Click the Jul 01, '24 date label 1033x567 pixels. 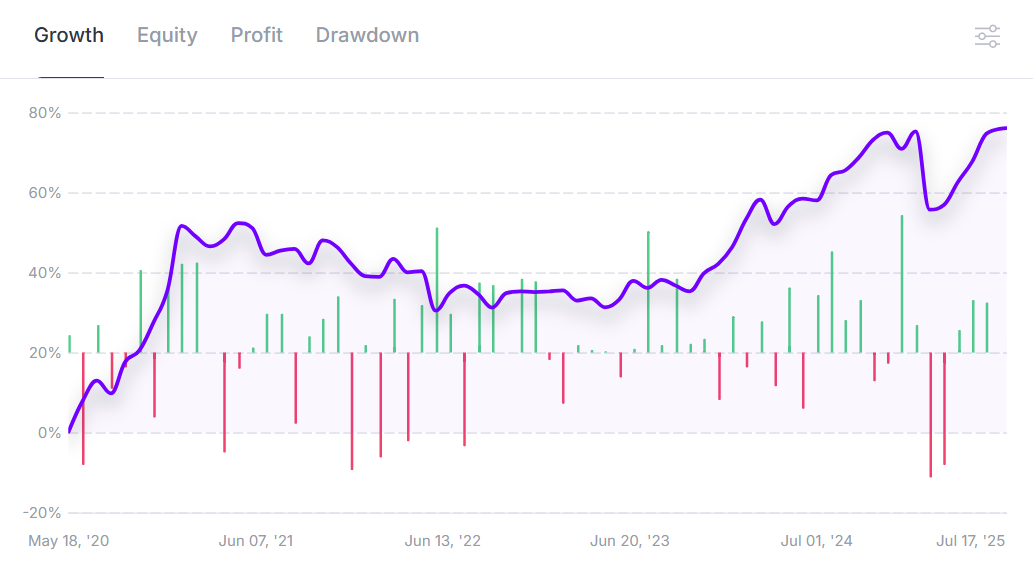click(817, 541)
